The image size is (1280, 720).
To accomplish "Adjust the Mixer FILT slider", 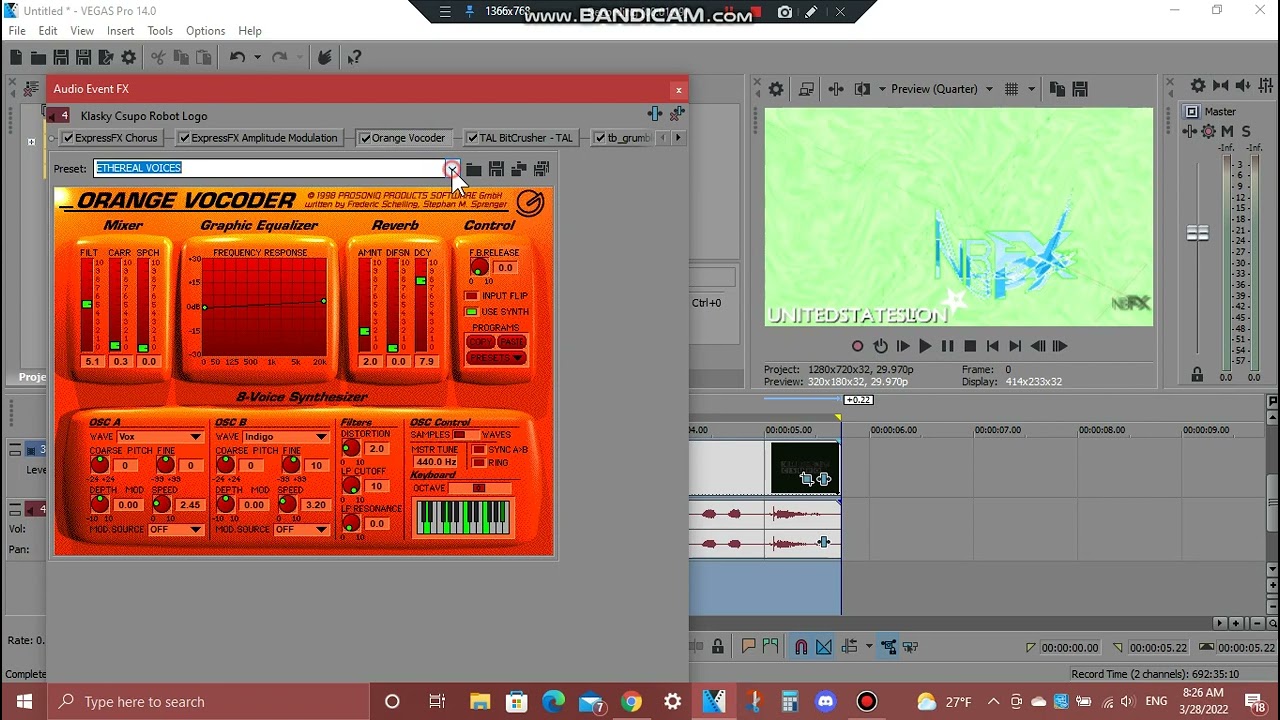I will click(88, 304).
